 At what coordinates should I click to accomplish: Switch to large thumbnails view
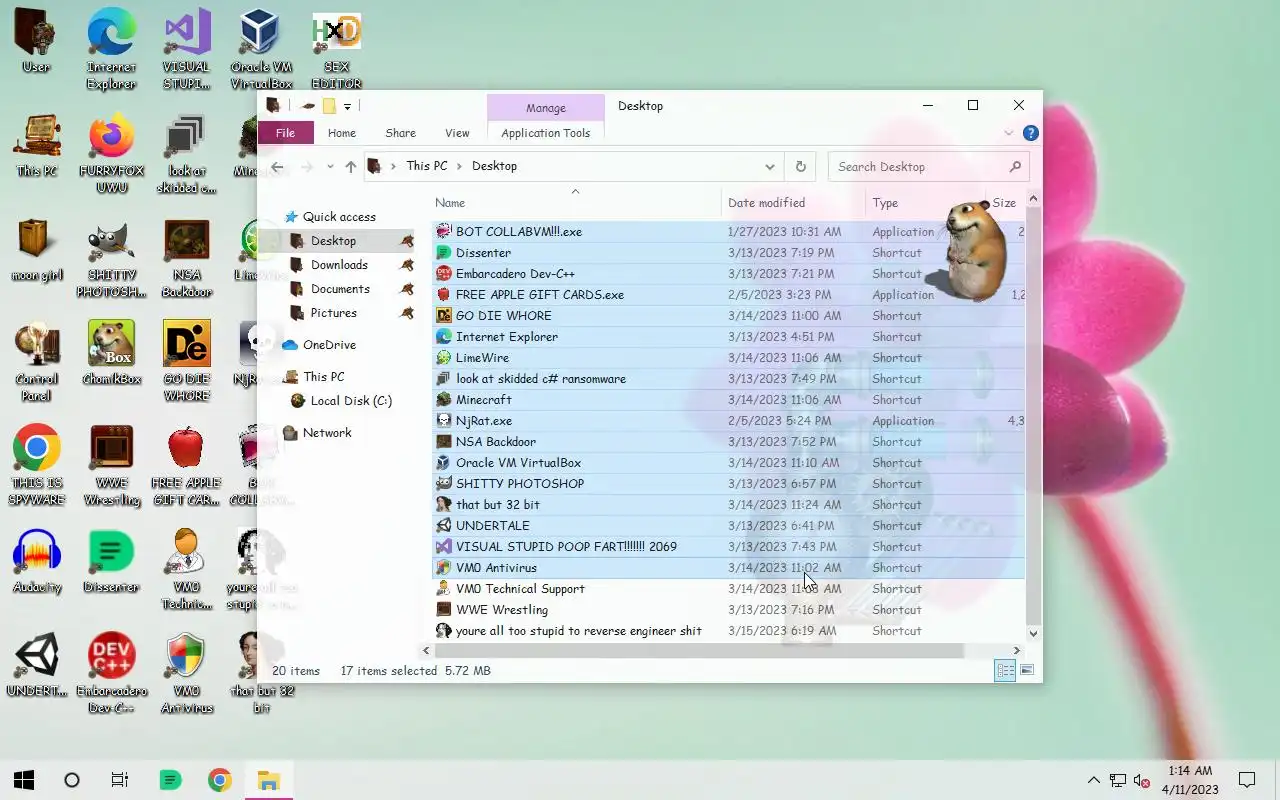point(1027,670)
